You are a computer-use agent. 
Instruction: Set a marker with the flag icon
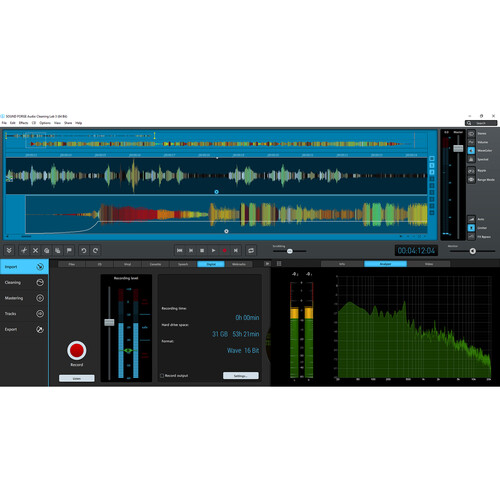69,250
